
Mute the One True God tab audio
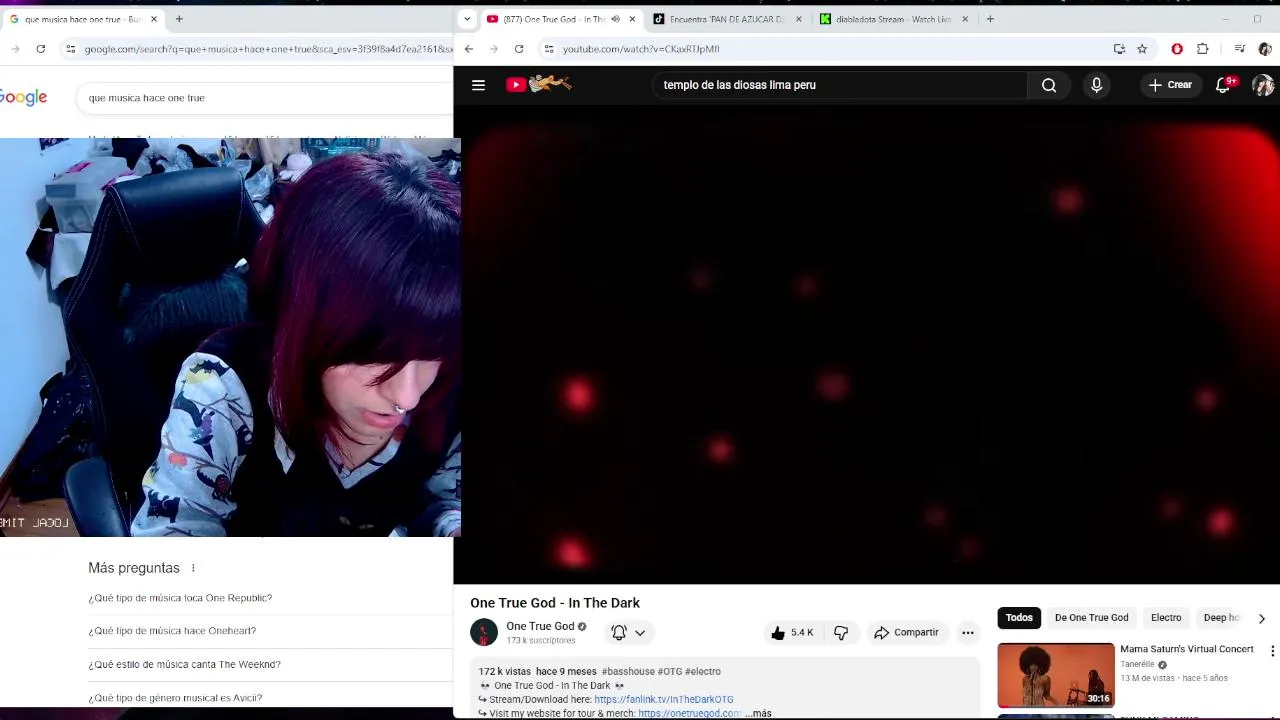tap(615, 19)
